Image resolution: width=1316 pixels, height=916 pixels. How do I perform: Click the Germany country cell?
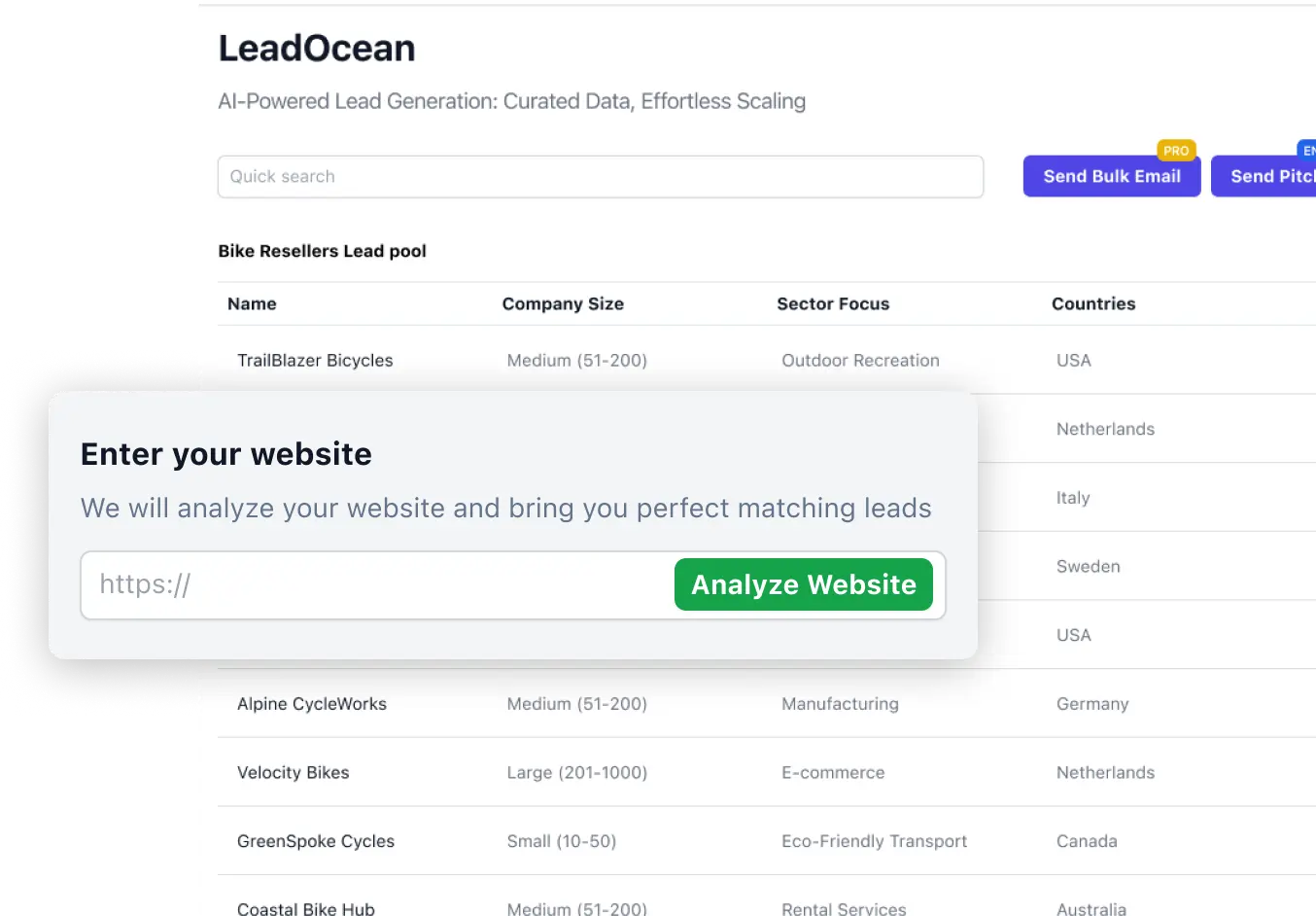click(x=1092, y=704)
